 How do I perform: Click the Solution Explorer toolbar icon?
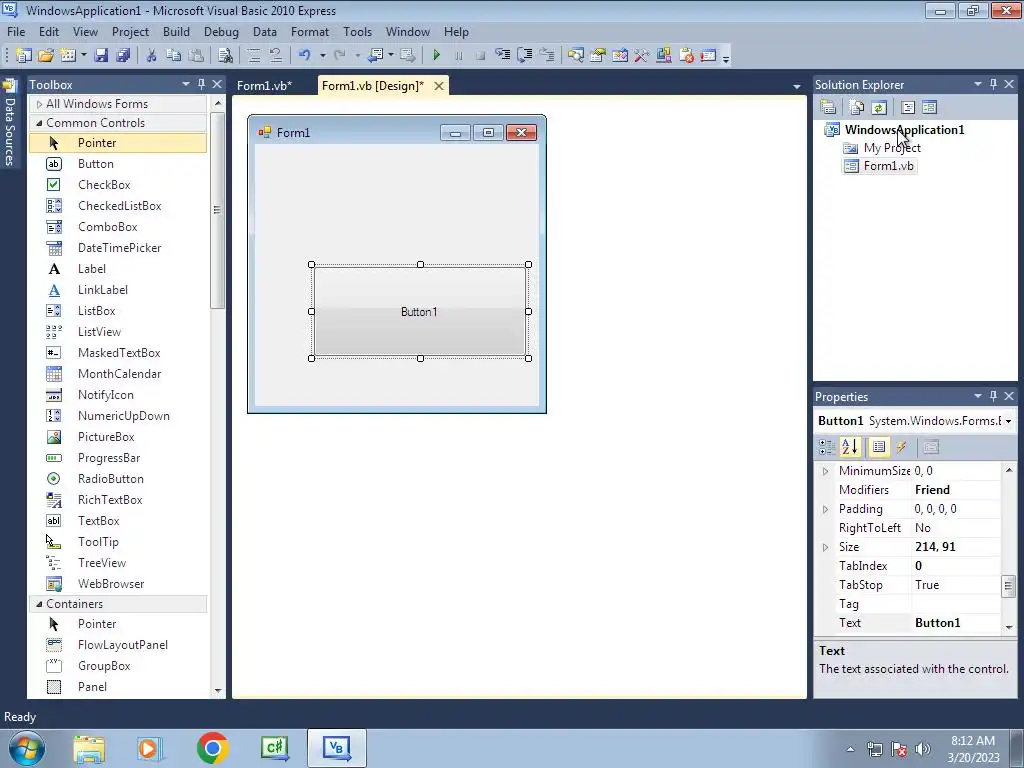point(575,56)
